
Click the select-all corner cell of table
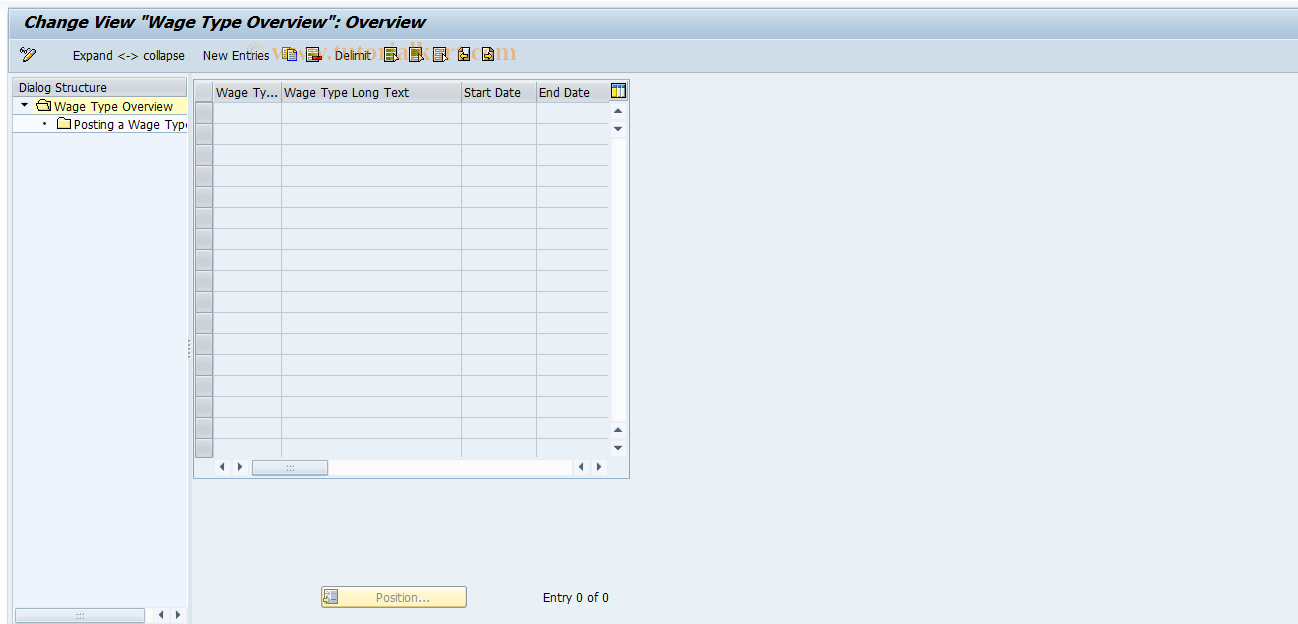point(204,92)
